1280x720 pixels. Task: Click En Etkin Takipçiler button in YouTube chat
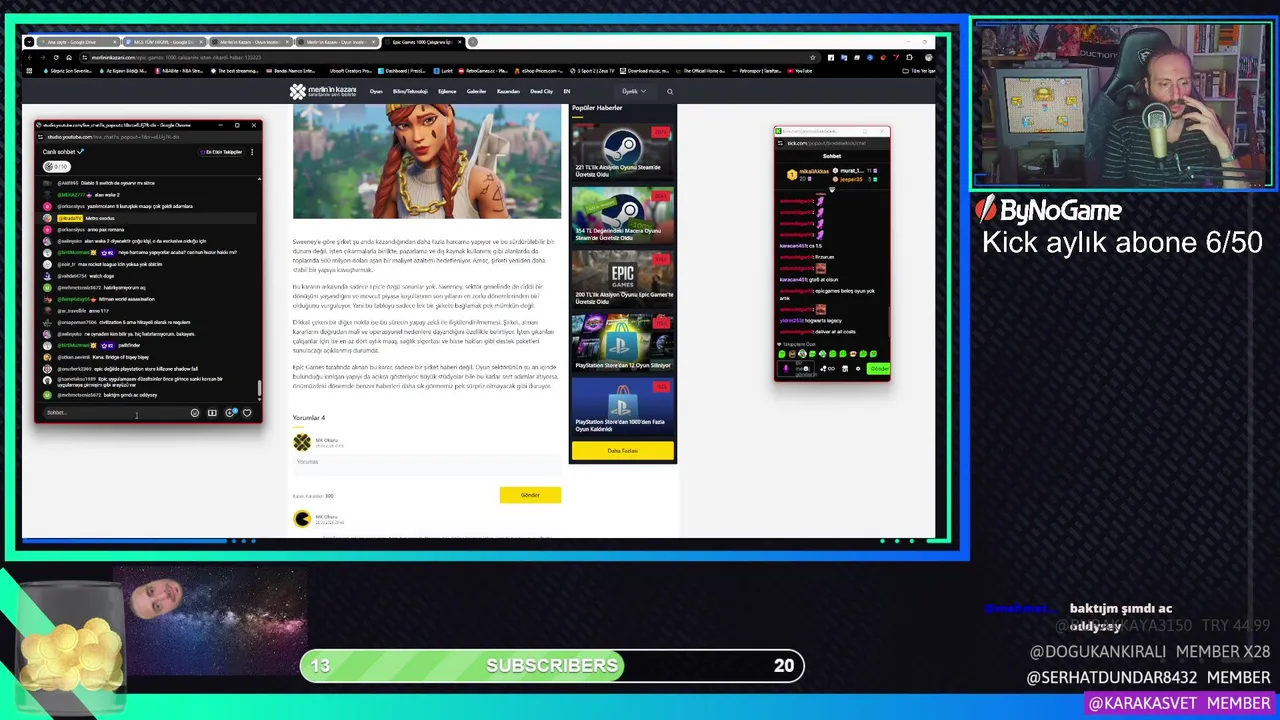coord(221,152)
